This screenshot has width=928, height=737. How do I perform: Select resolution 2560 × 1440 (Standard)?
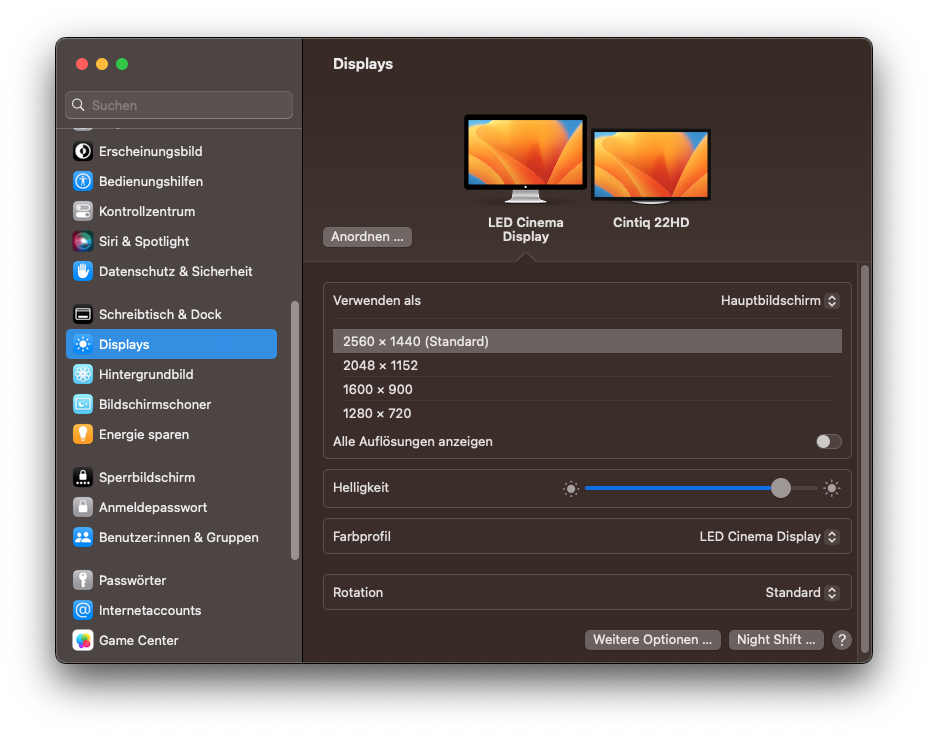pos(587,342)
